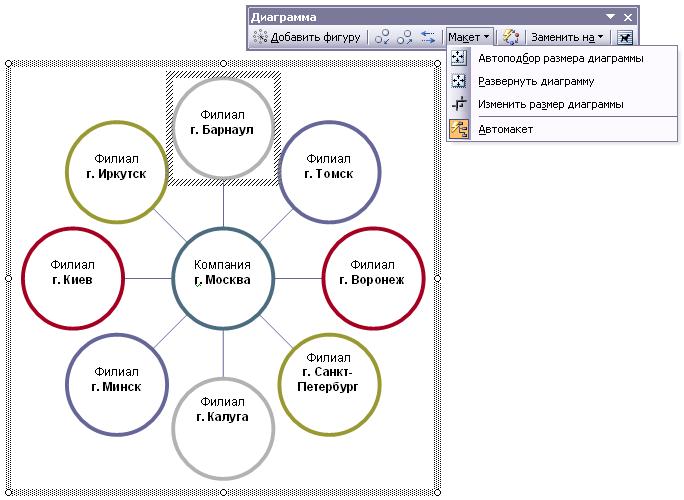This screenshot has width=684, height=500.
Task: Click the diagram frame's top-middle sizing handle
Action: point(223,64)
